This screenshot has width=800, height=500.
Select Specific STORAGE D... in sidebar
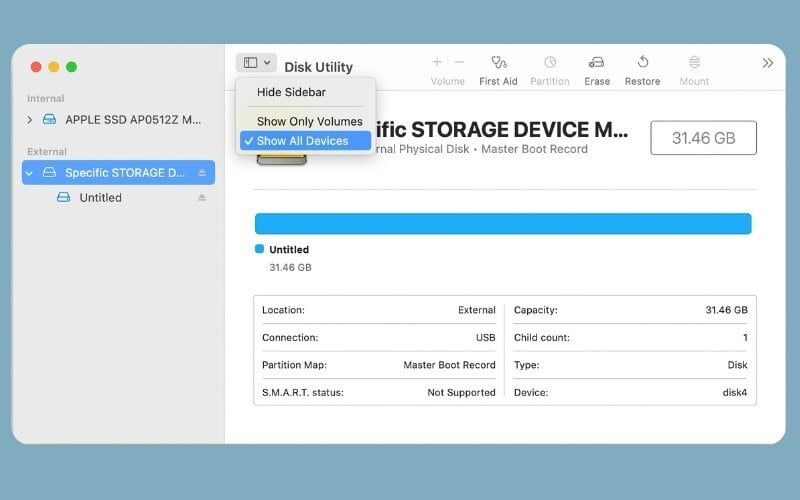tap(118, 172)
